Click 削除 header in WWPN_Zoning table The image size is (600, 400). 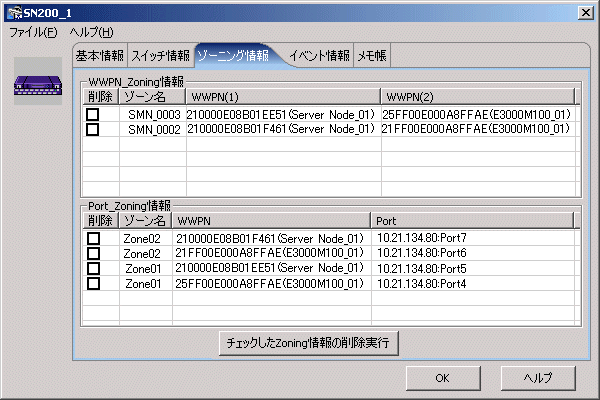pos(101,96)
